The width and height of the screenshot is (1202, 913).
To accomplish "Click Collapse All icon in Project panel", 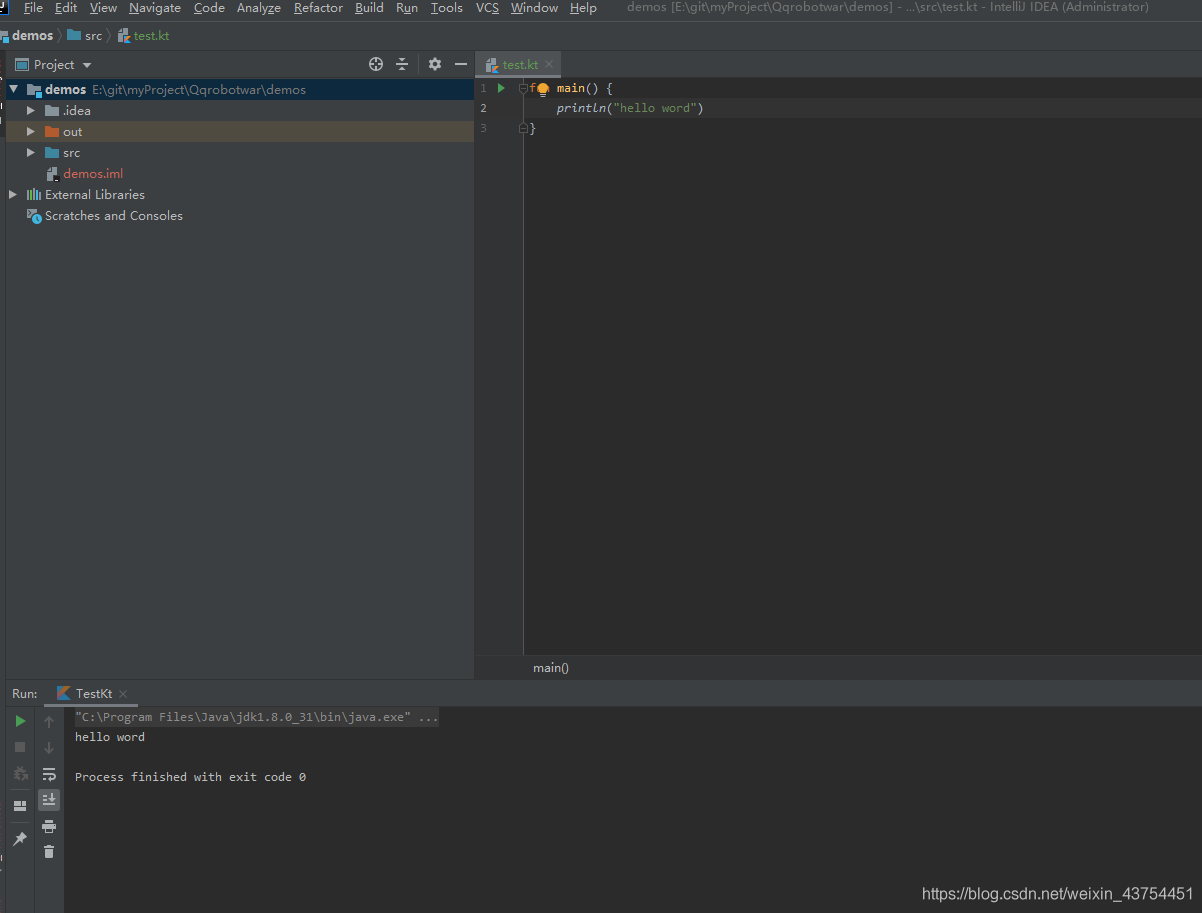I will pyautogui.click(x=402, y=64).
